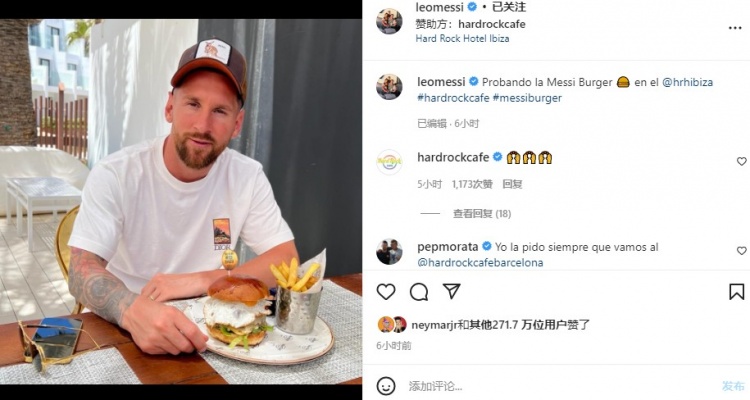Like pepmorata's comment heart

pyautogui.click(x=741, y=251)
